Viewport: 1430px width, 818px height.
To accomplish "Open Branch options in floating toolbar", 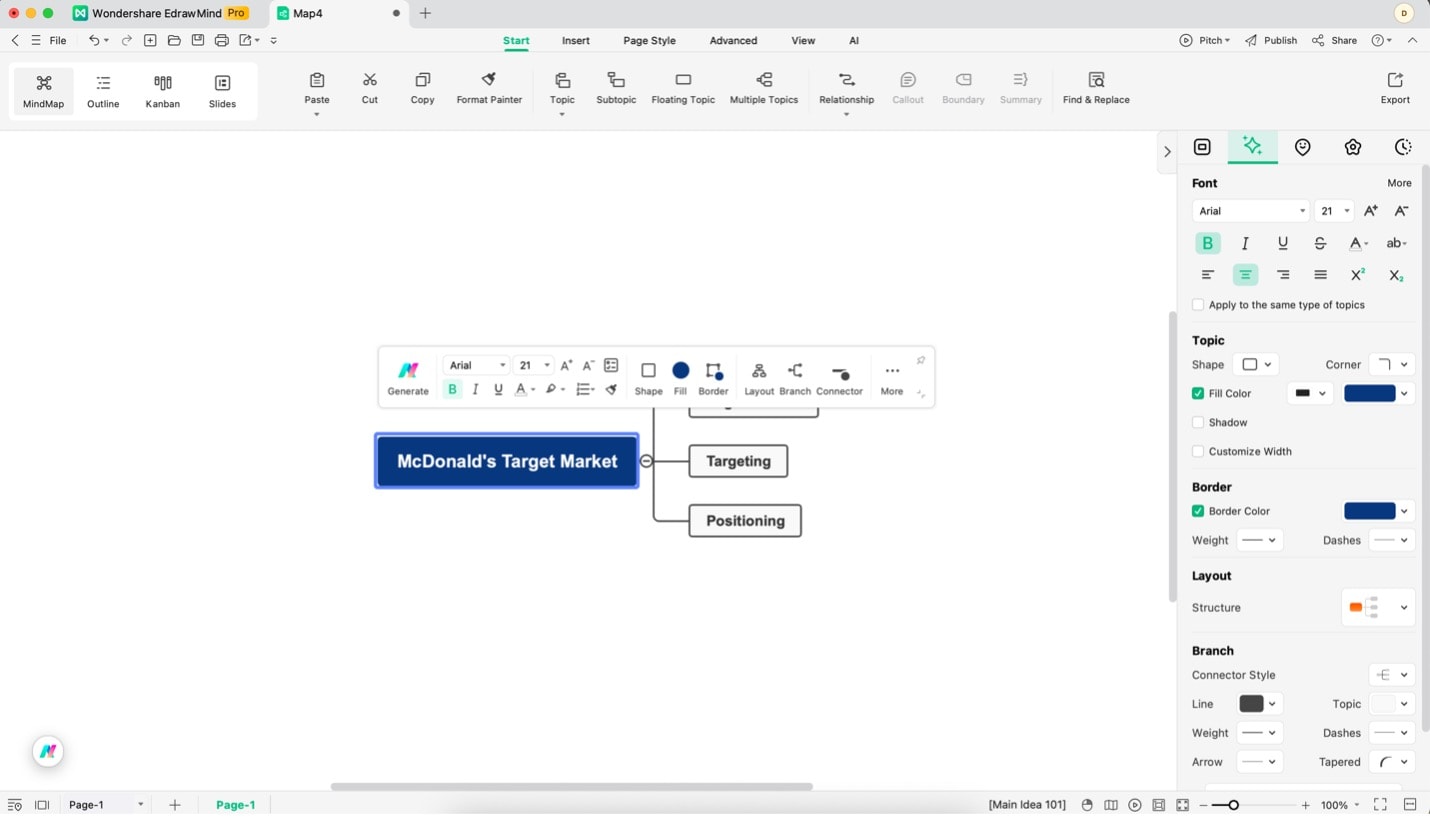I will coord(795,378).
